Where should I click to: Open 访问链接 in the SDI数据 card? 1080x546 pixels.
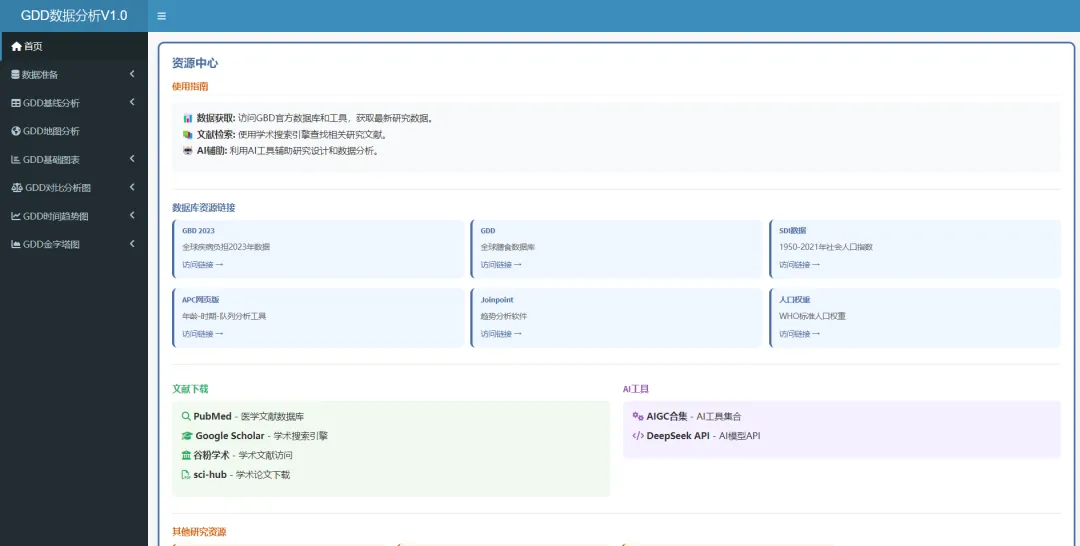pos(800,264)
